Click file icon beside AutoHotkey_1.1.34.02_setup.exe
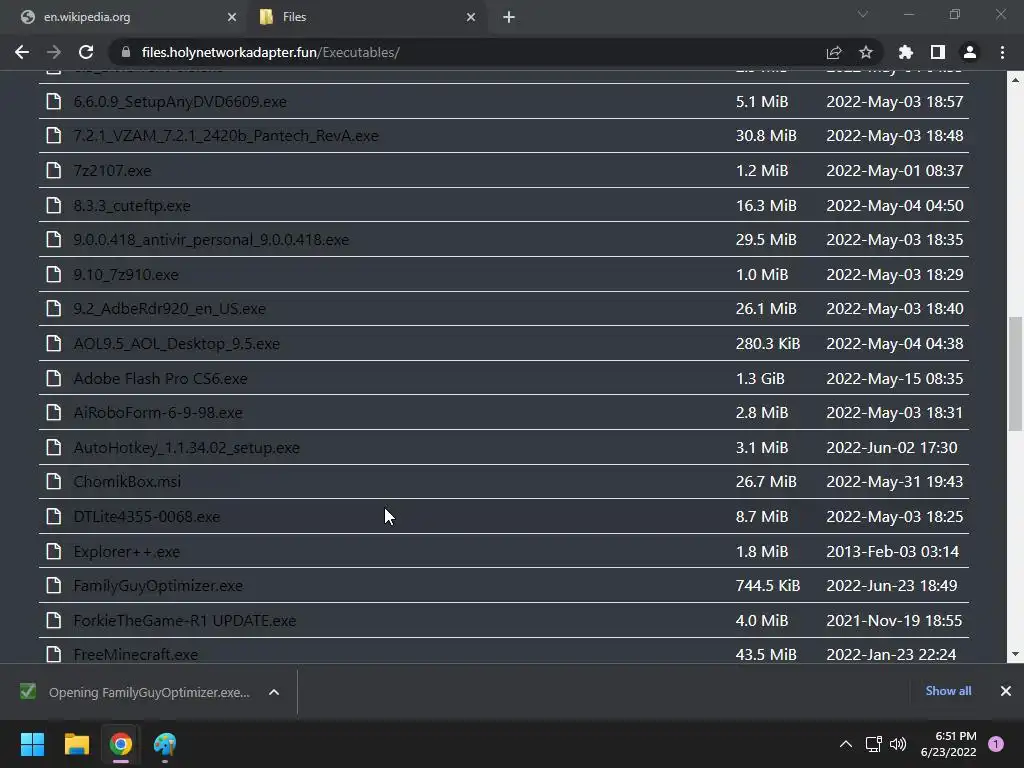Image resolution: width=1024 pixels, height=768 pixels. click(x=54, y=447)
